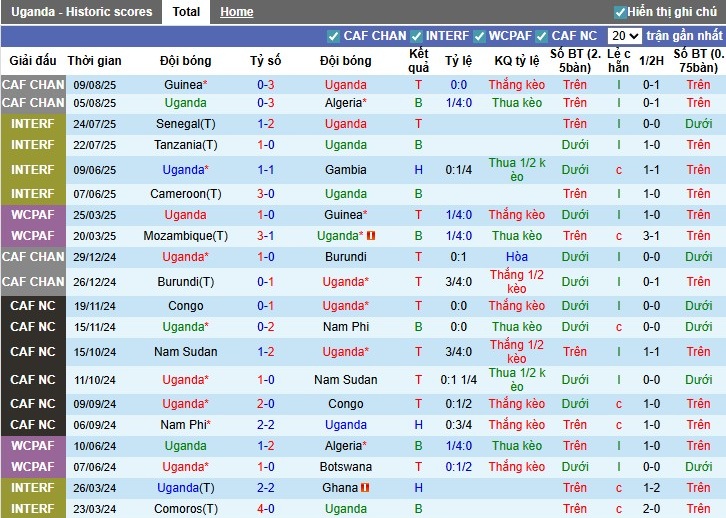726x518 pixels.
Task: Click the red card icon next to Ghana
Action: (366, 488)
